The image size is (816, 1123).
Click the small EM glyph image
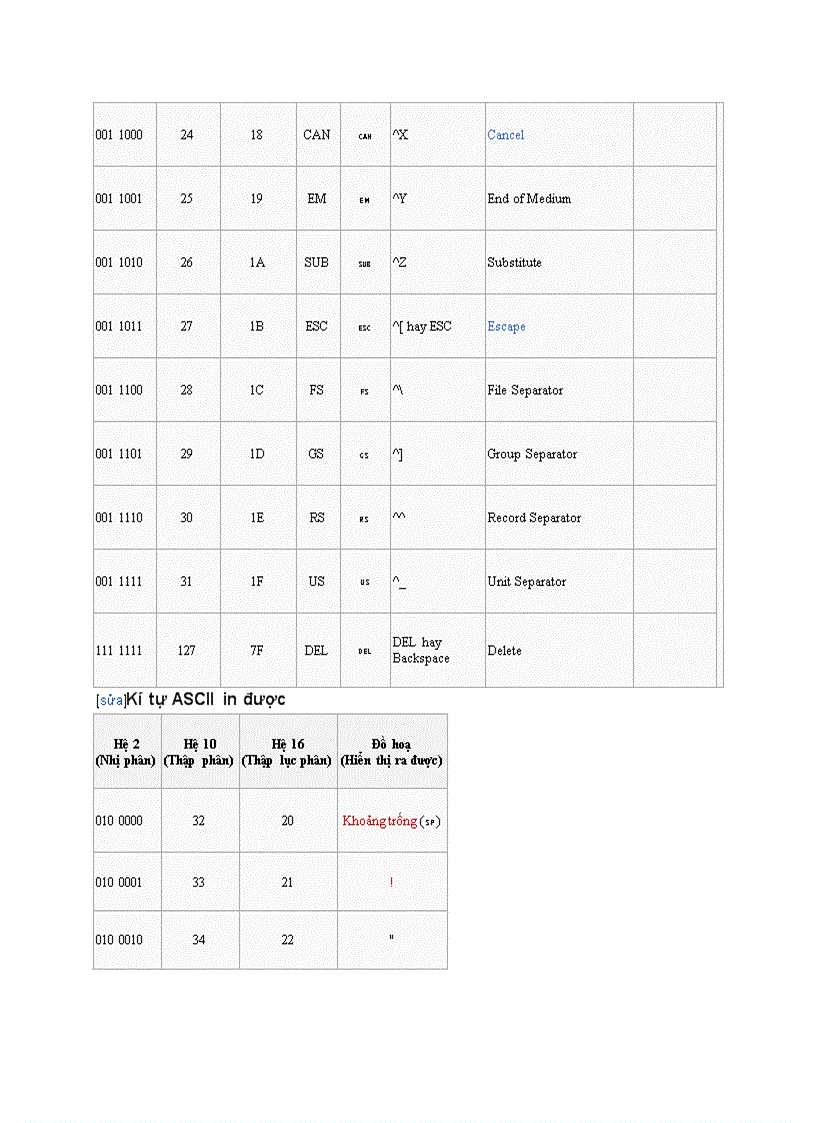click(365, 200)
